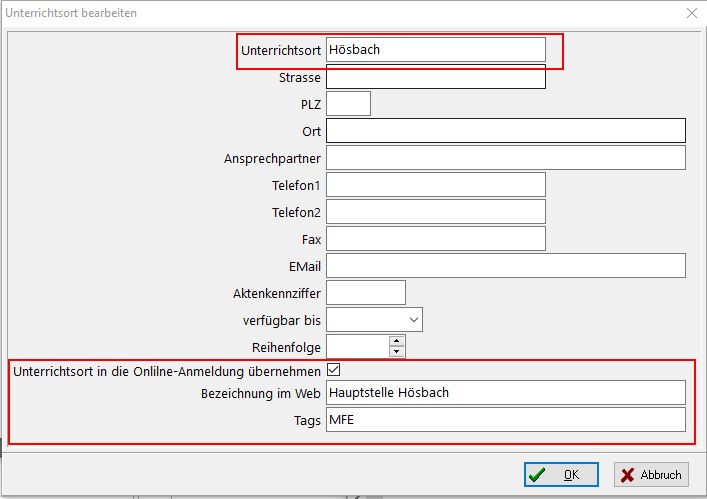Select the Tags field containing MFE
This screenshot has width=707, height=499.
pyautogui.click(x=505, y=420)
